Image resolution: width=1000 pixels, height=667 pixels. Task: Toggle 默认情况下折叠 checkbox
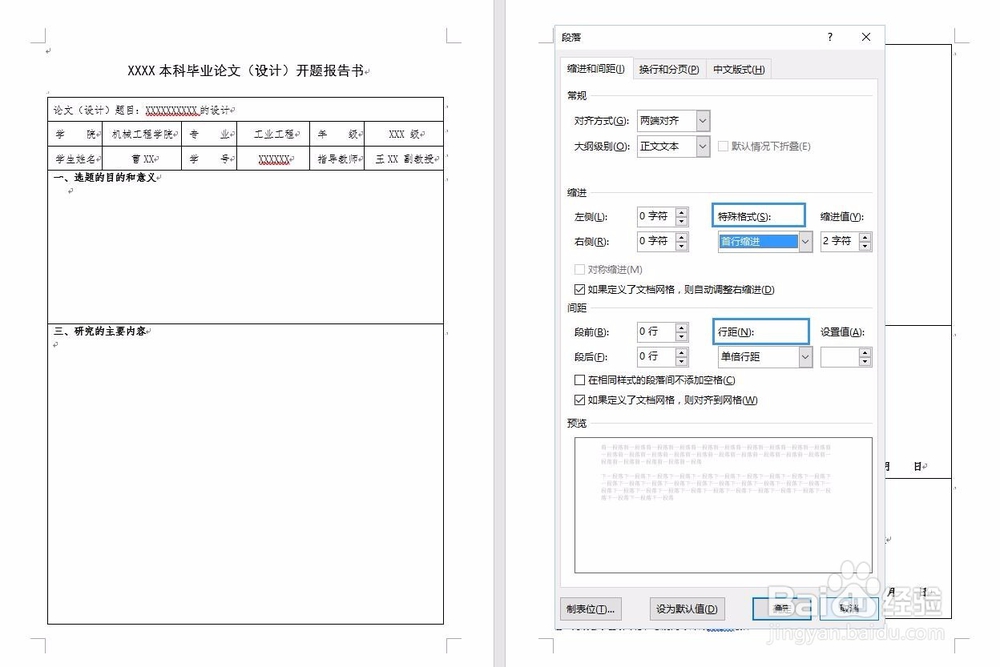723,146
